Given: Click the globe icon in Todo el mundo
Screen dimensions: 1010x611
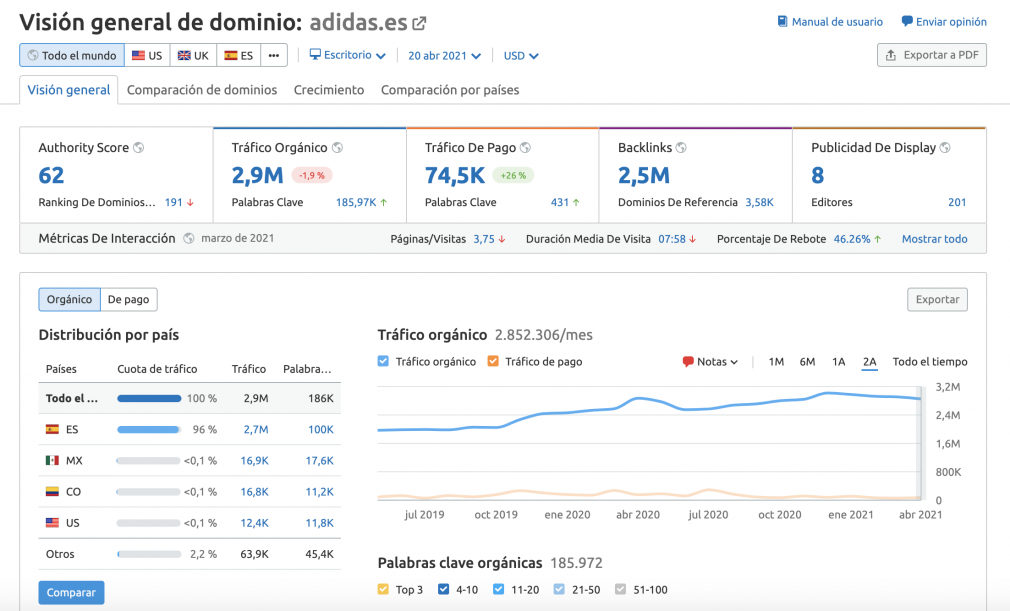Looking at the screenshot, I should point(33,55).
